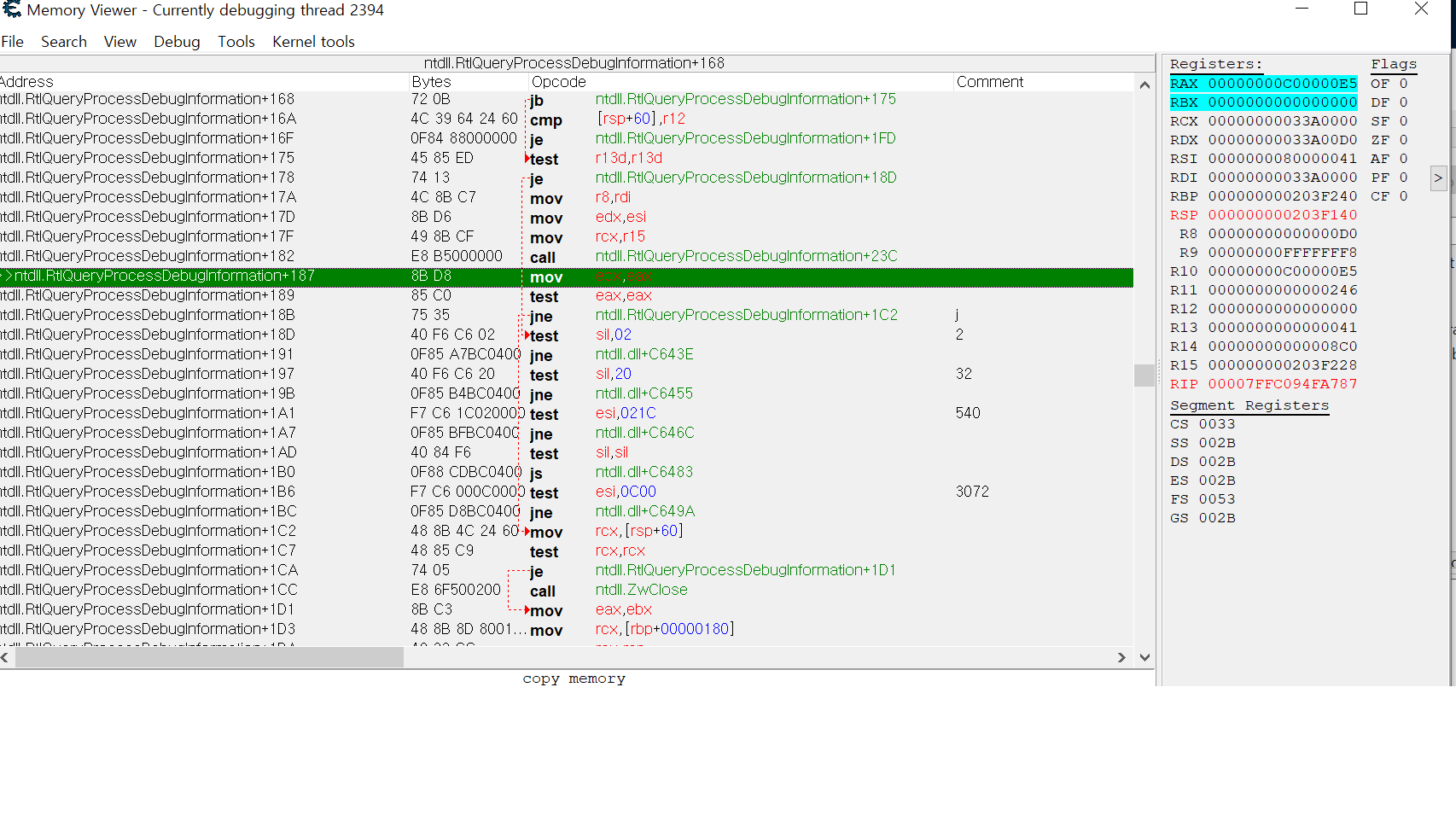Open the Kernel tools menu
The height and width of the screenshot is (827, 1456).
click(x=313, y=41)
